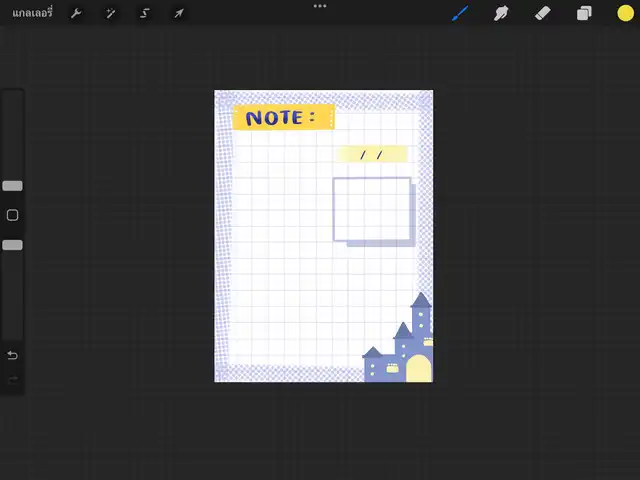640x480 pixels.
Task: Activate the Transform arrow tool
Action: point(179,14)
